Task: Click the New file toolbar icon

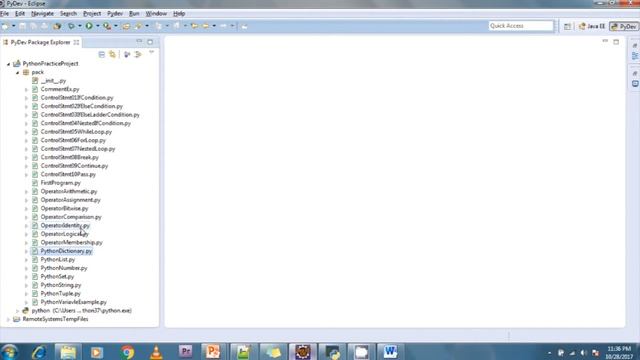Action: [5, 26]
